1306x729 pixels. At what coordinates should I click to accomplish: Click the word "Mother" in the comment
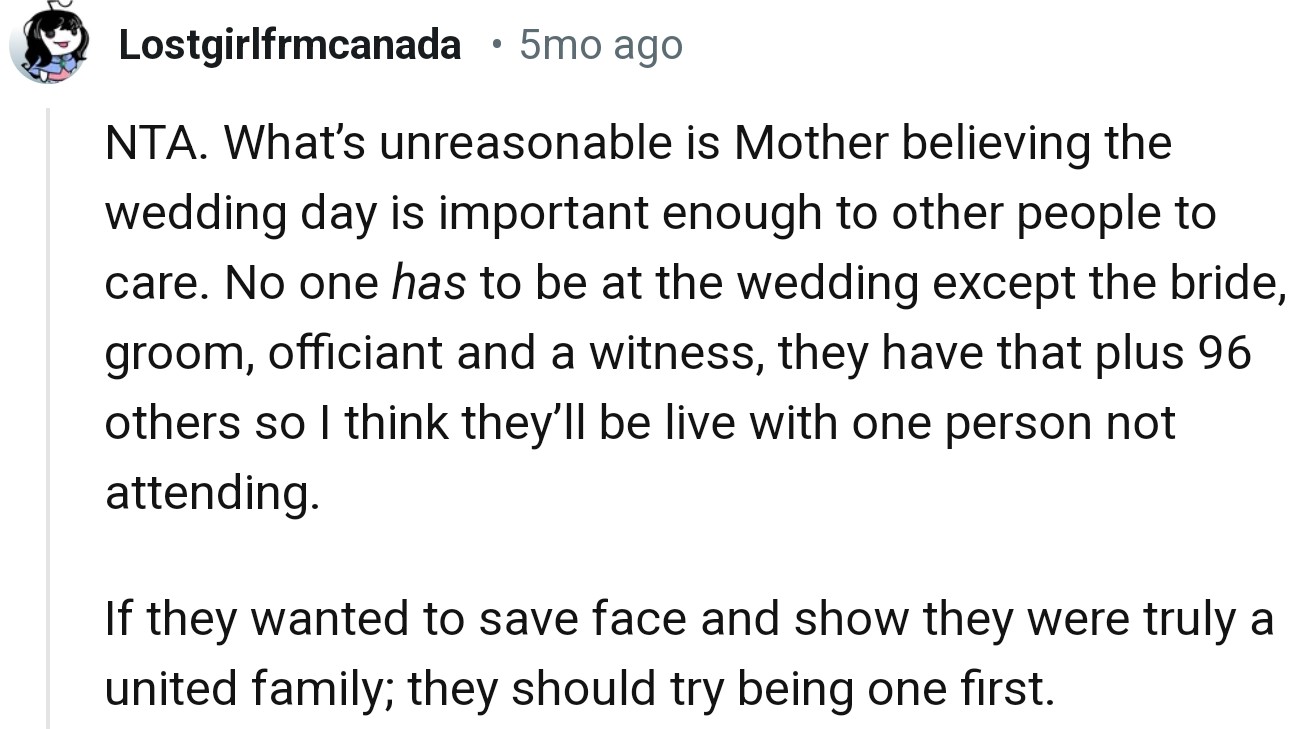pos(810,144)
